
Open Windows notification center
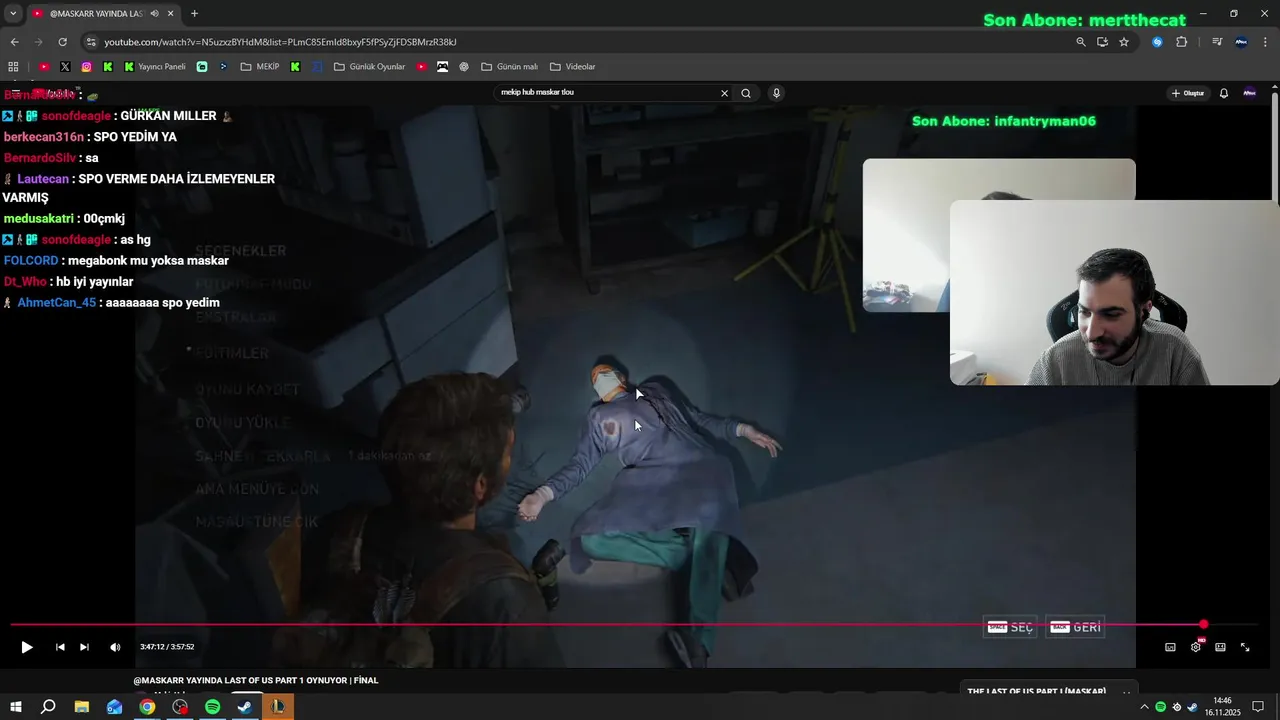1259,707
